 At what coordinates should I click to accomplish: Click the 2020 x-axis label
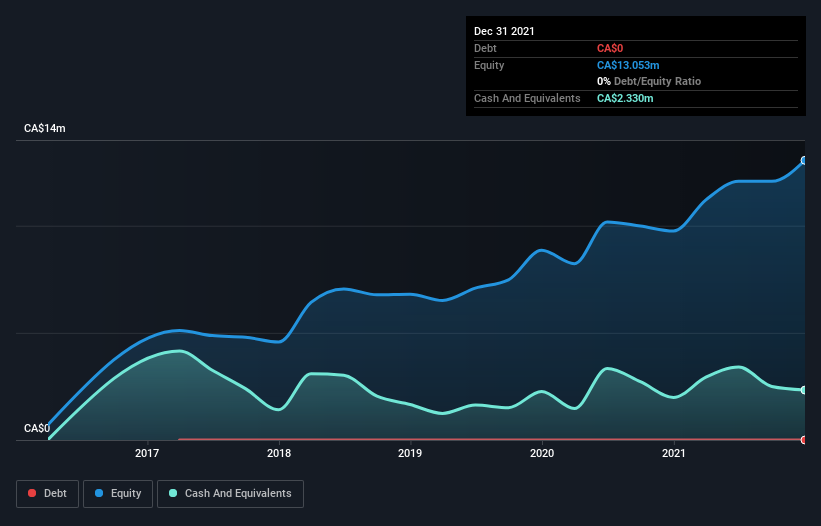coord(542,453)
